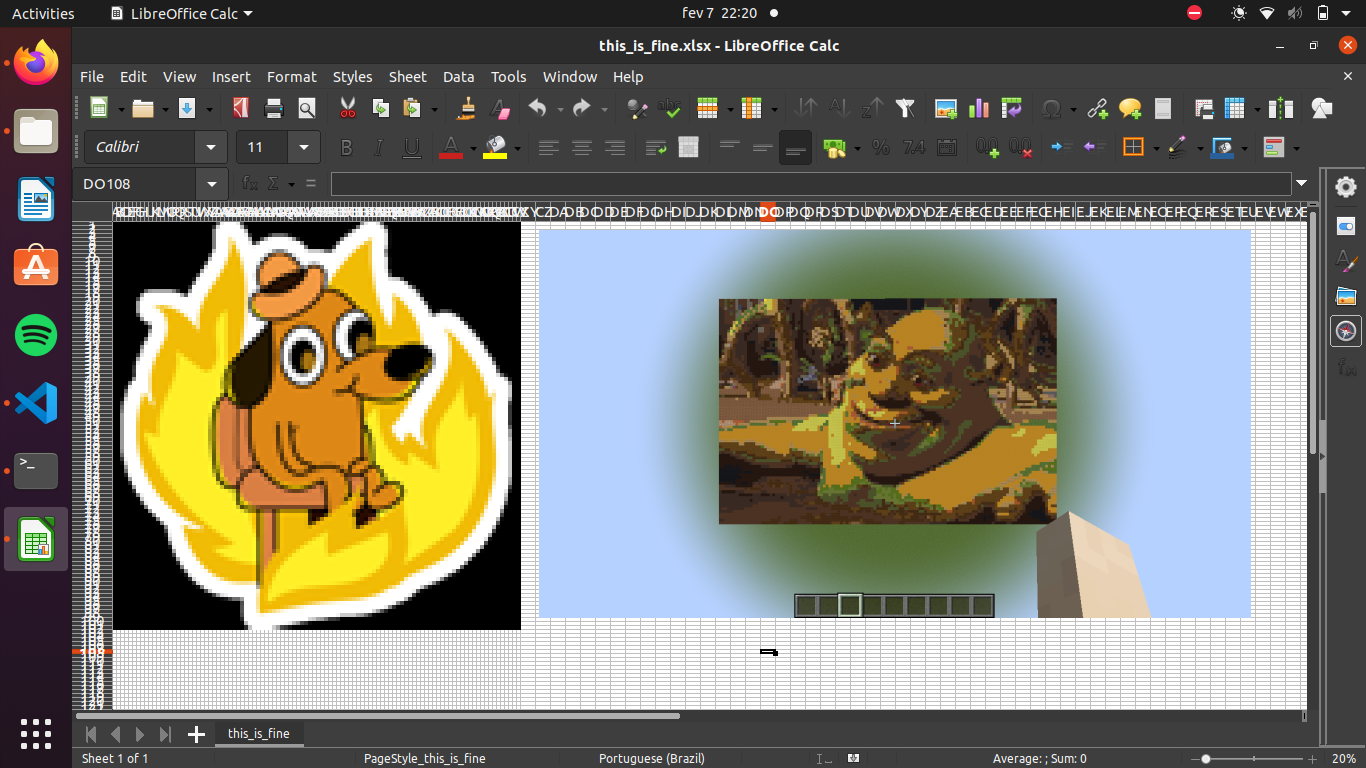This screenshot has width=1366, height=768.
Task: Toggle wrap text
Action: 655,147
